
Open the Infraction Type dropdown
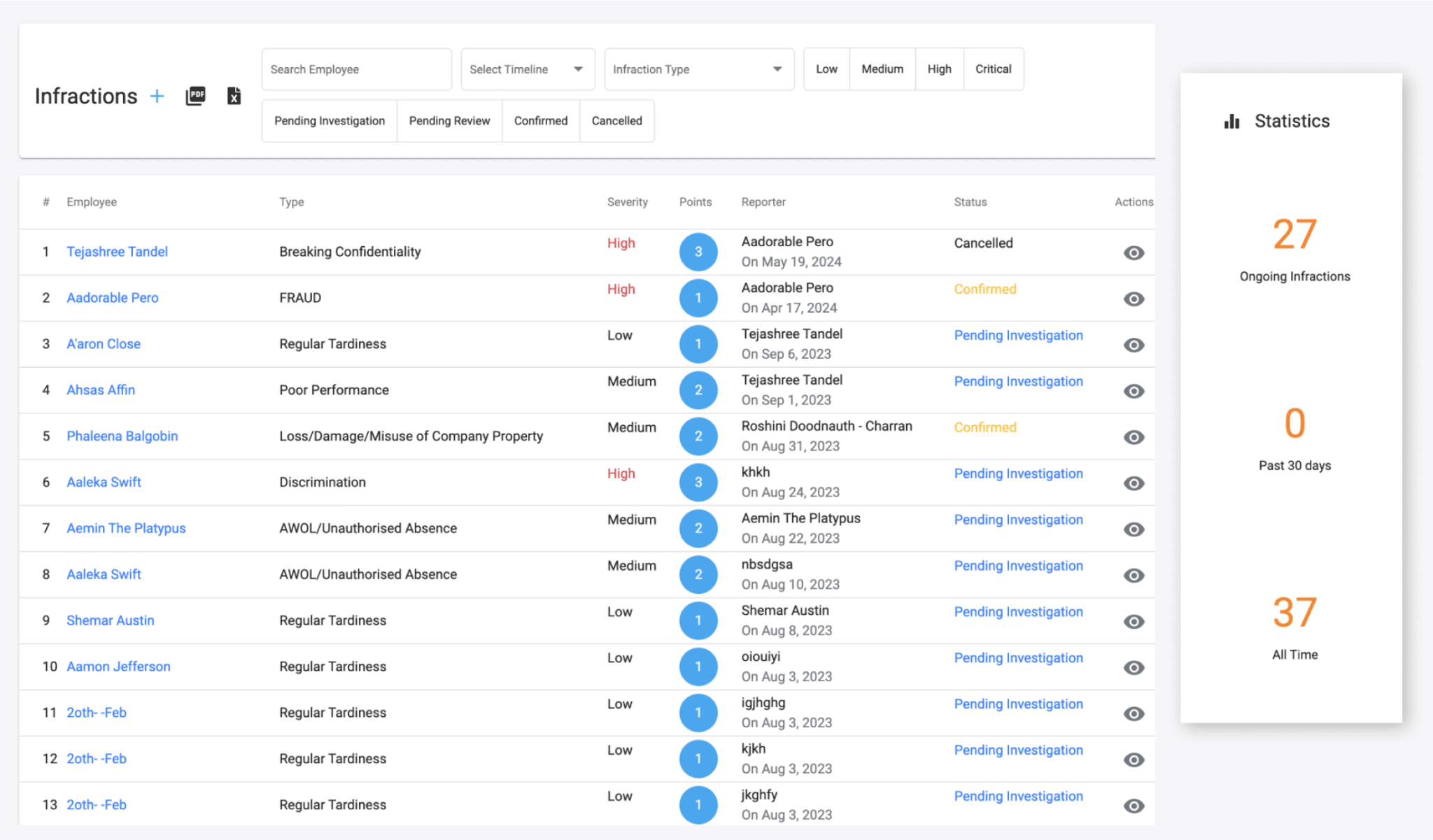point(698,69)
